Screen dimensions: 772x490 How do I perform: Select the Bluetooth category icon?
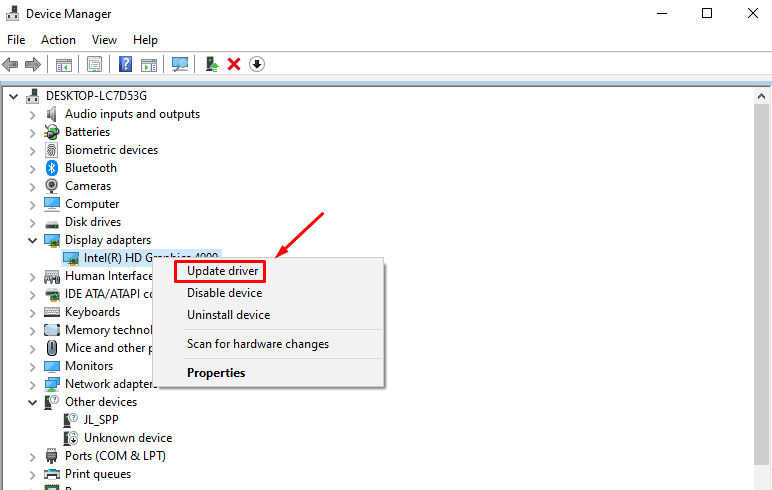pyautogui.click(x=52, y=168)
